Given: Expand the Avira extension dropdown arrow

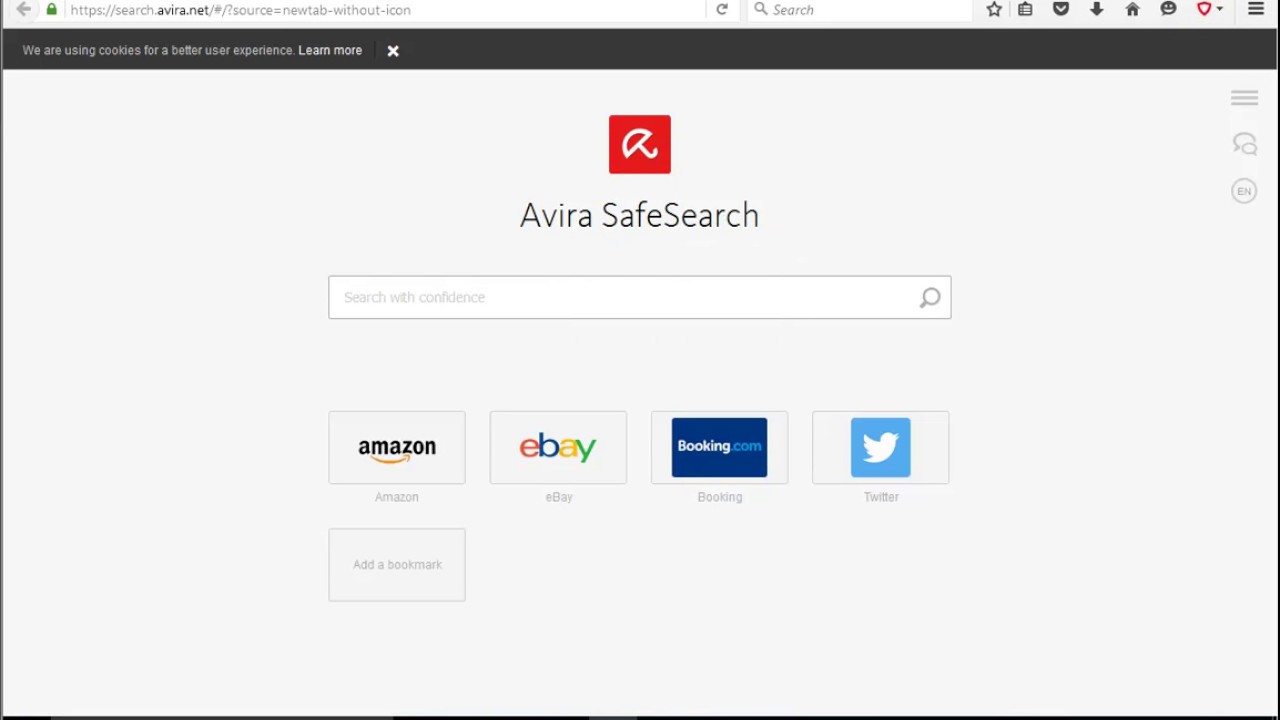Looking at the screenshot, I should pos(1219,9).
